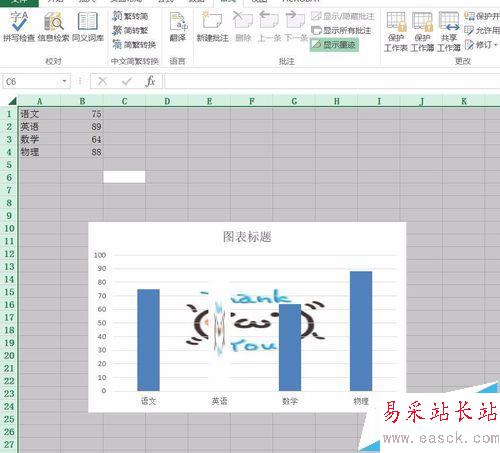The image size is (500, 453).
Task: Select row 27 header
Action: coord(9,444)
